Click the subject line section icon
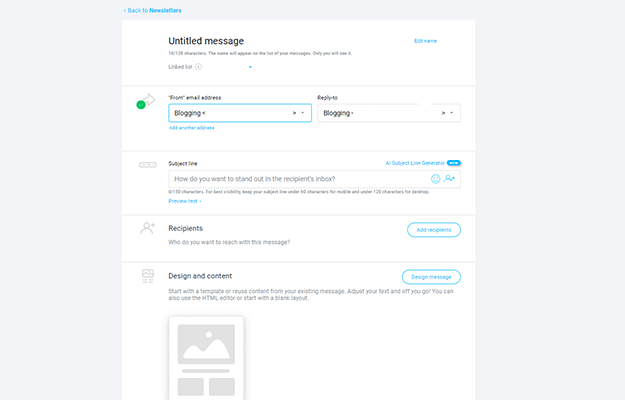The image size is (625, 400). click(148, 163)
